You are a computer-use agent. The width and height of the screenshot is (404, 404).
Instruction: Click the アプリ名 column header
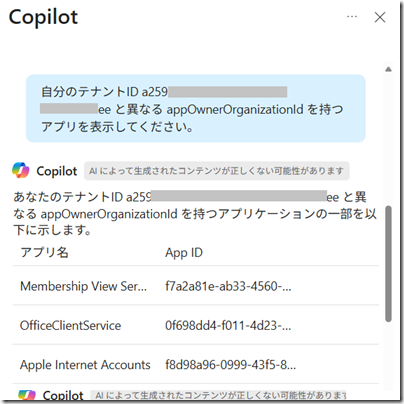click(x=44, y=252)
